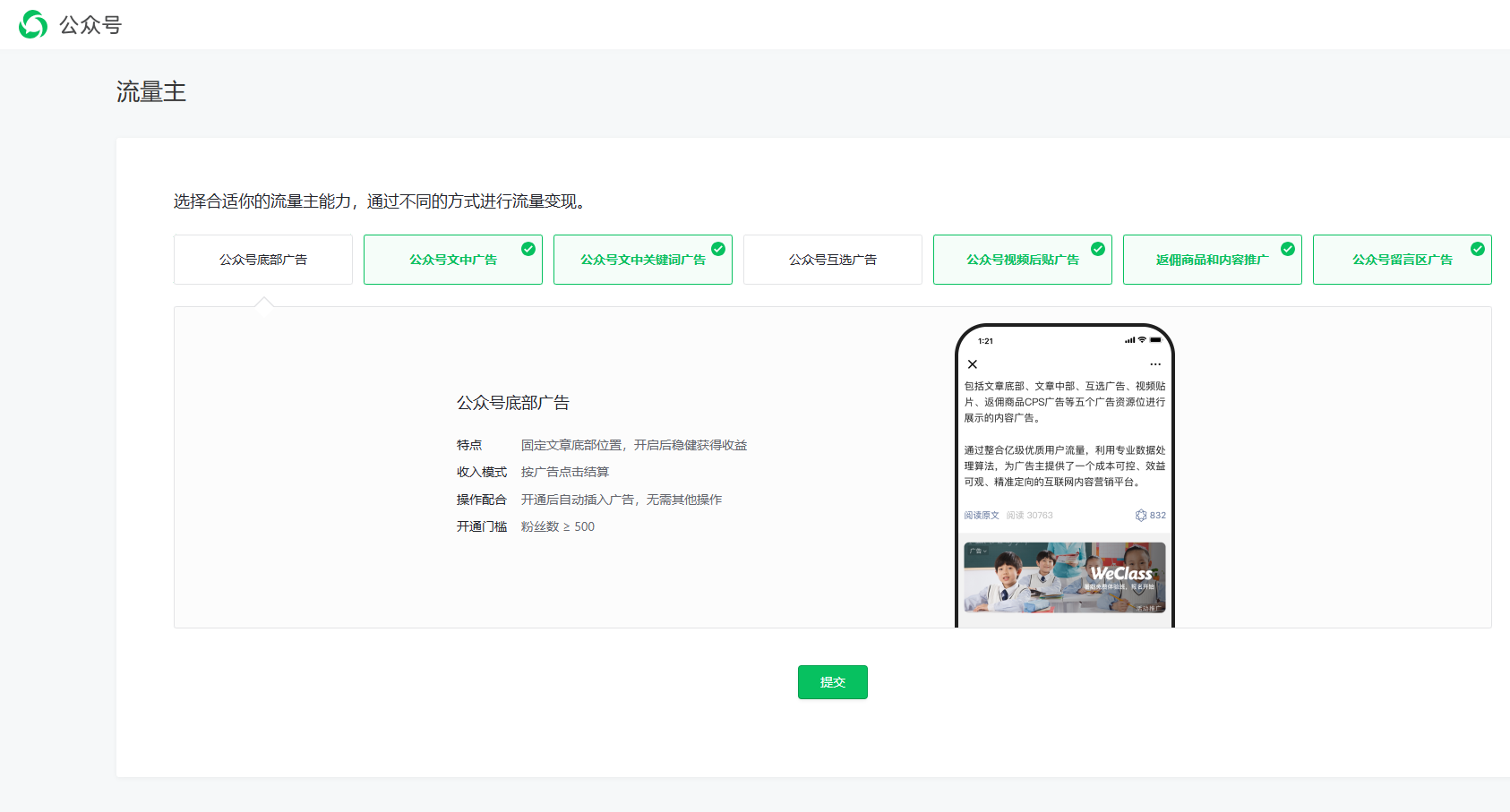Viewport: 1510px width, 812px height.
Task: Click the battery icon in phone status bar
Action: [x=1155, y=340]
